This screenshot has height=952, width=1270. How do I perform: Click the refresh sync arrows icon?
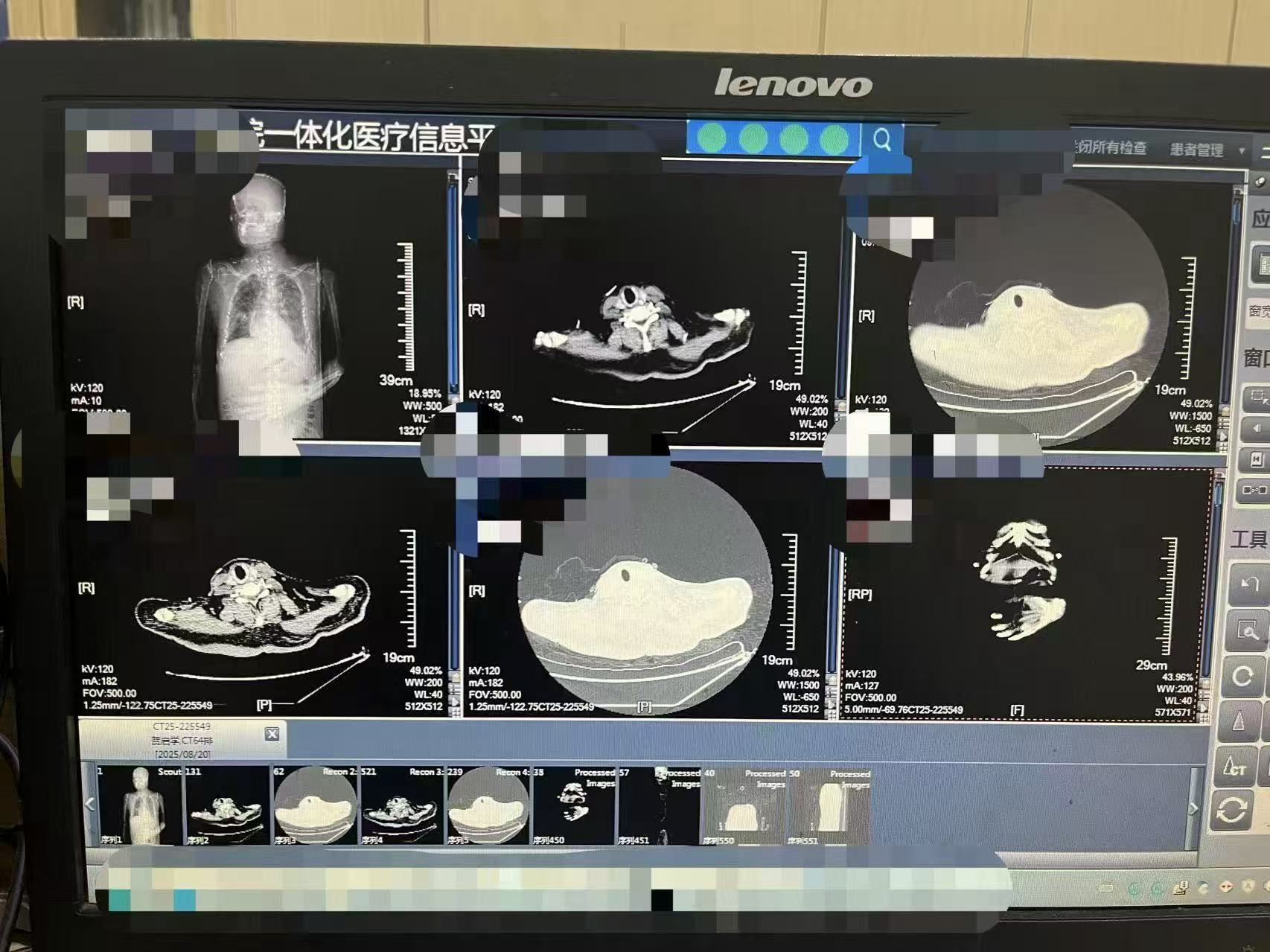coord(1232,811)
